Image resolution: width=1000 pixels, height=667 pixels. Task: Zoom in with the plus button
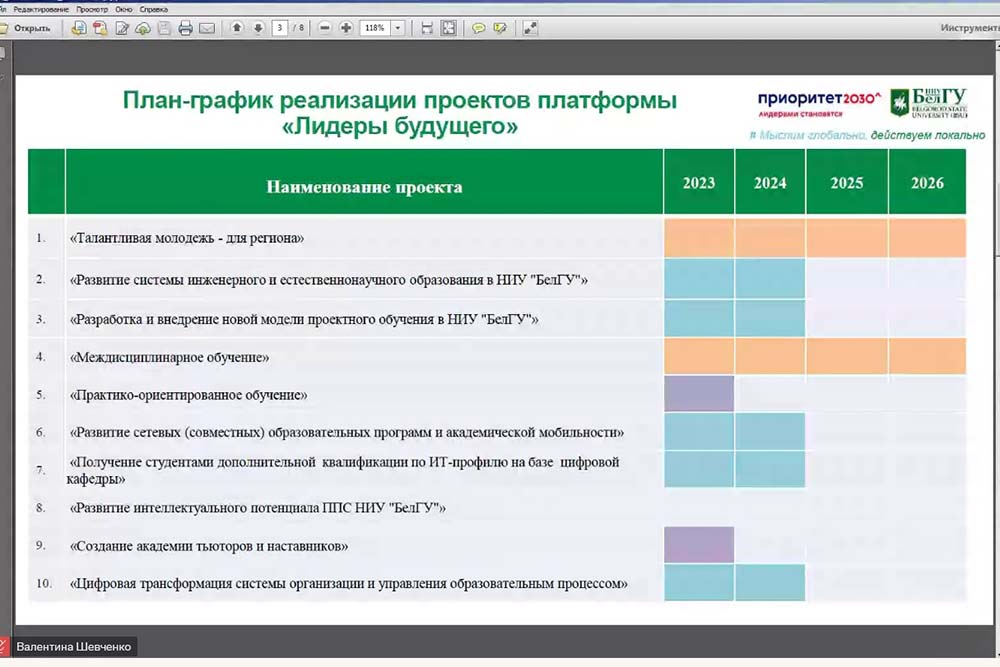click(x=346, y=28)
